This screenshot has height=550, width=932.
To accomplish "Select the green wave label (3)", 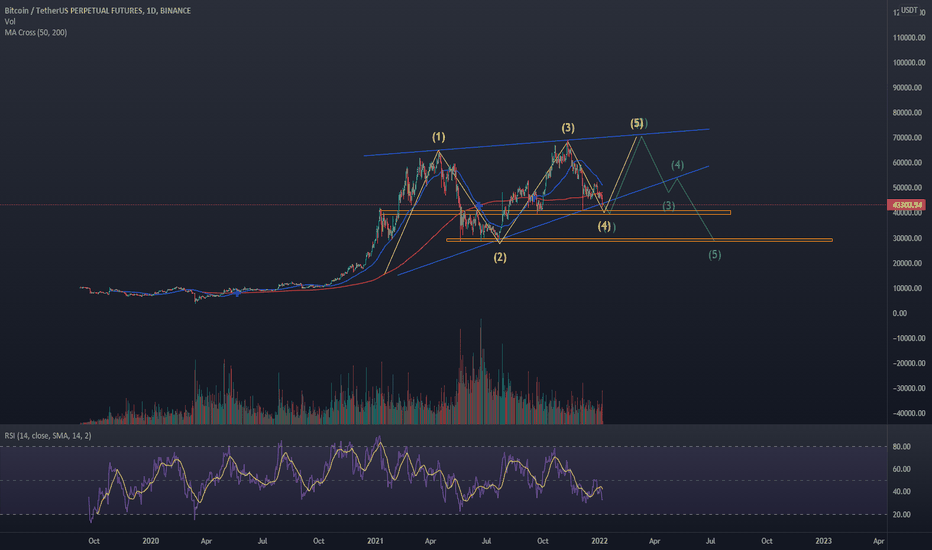I will [669, 206].
